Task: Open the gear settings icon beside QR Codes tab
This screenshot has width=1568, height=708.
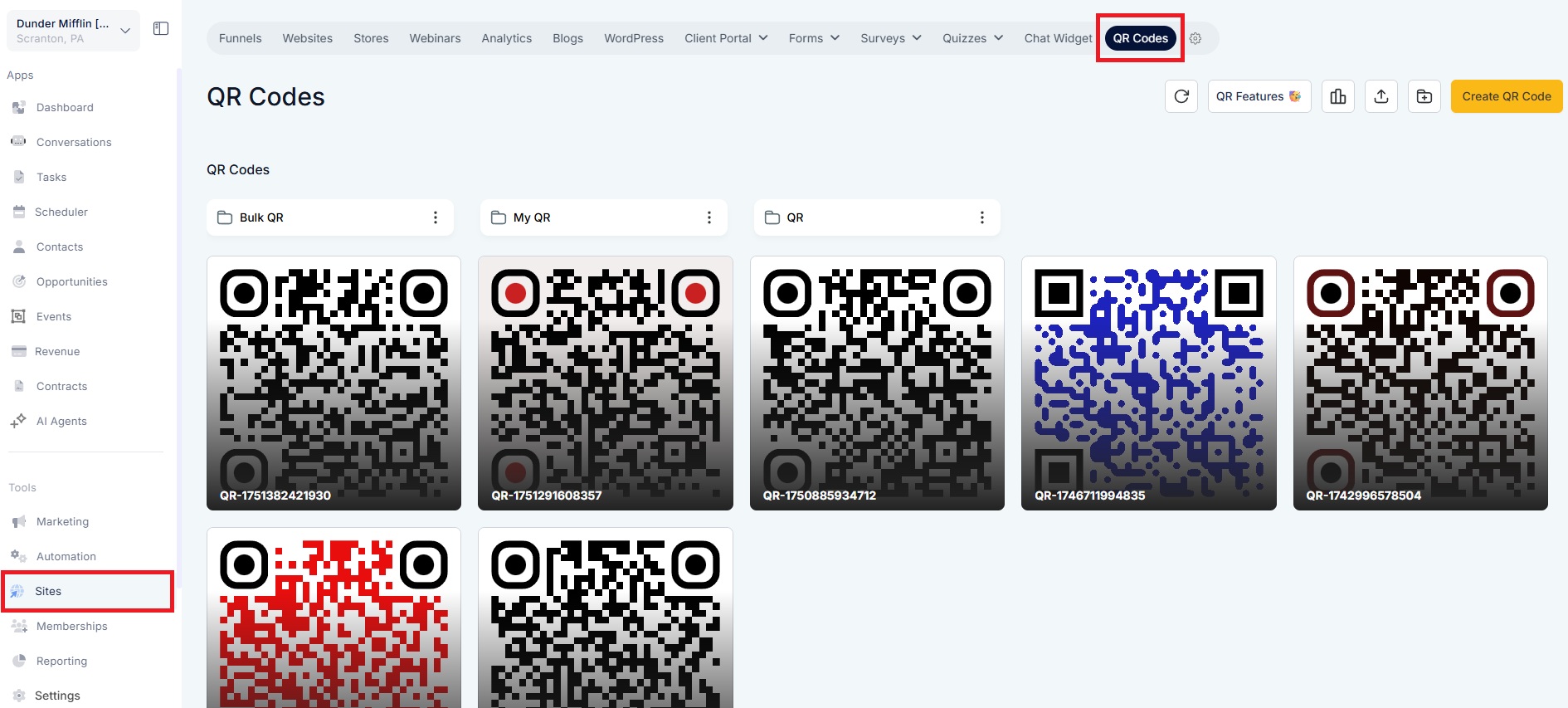Action: 1195,38
